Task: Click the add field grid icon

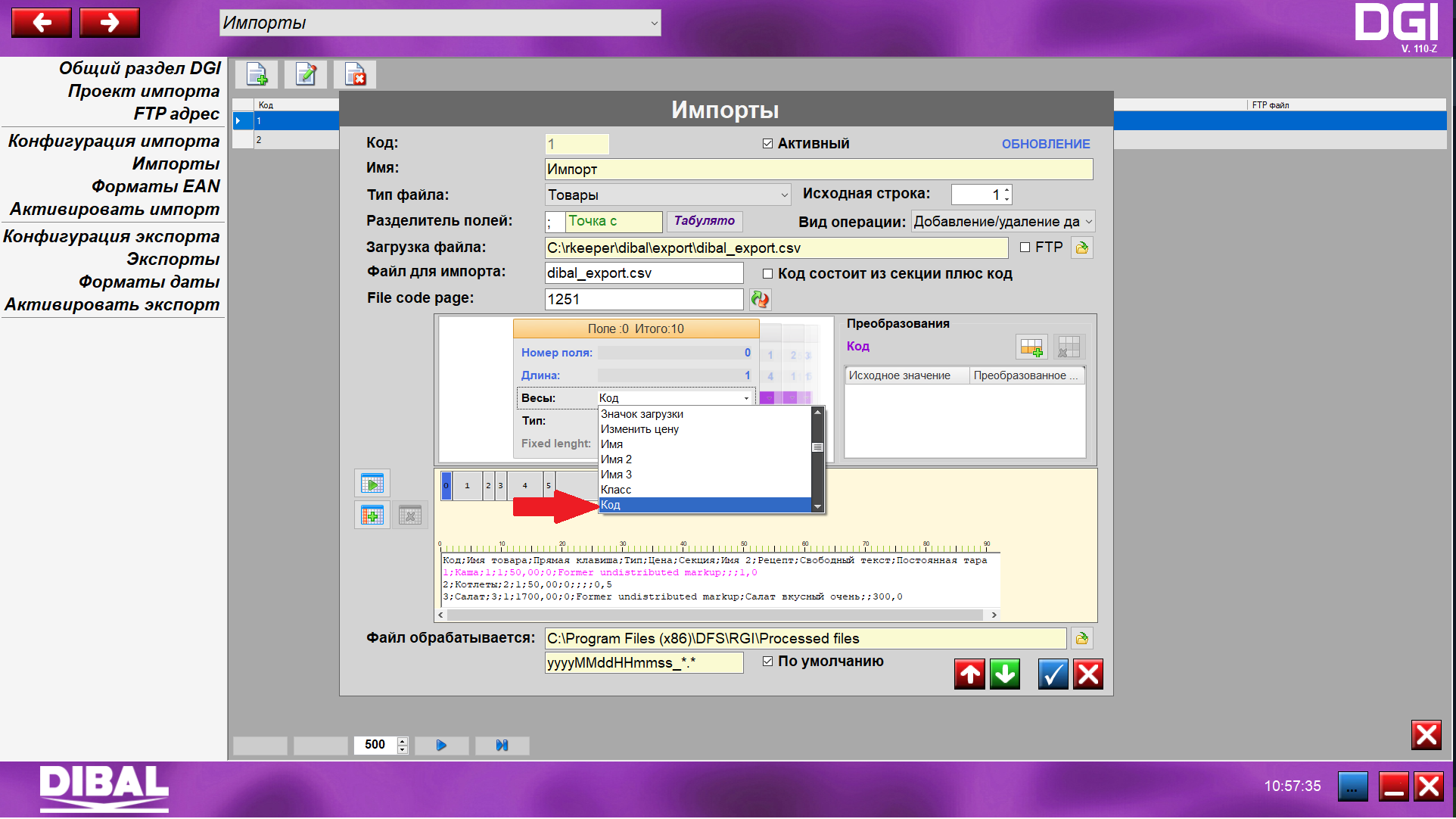Action: click(372, 515)
